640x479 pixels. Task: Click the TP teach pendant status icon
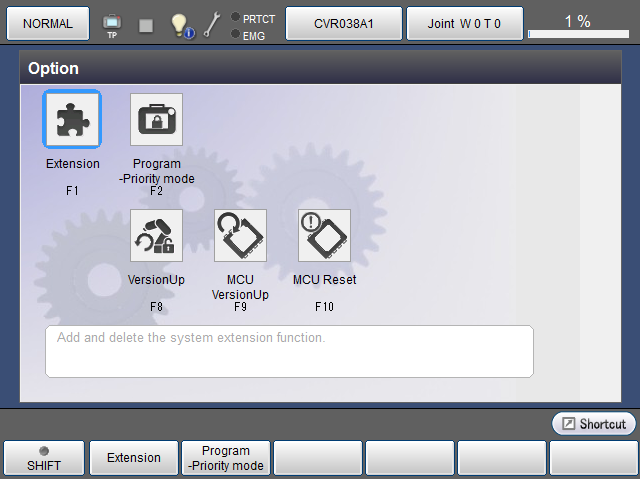(x=112, y=23)
